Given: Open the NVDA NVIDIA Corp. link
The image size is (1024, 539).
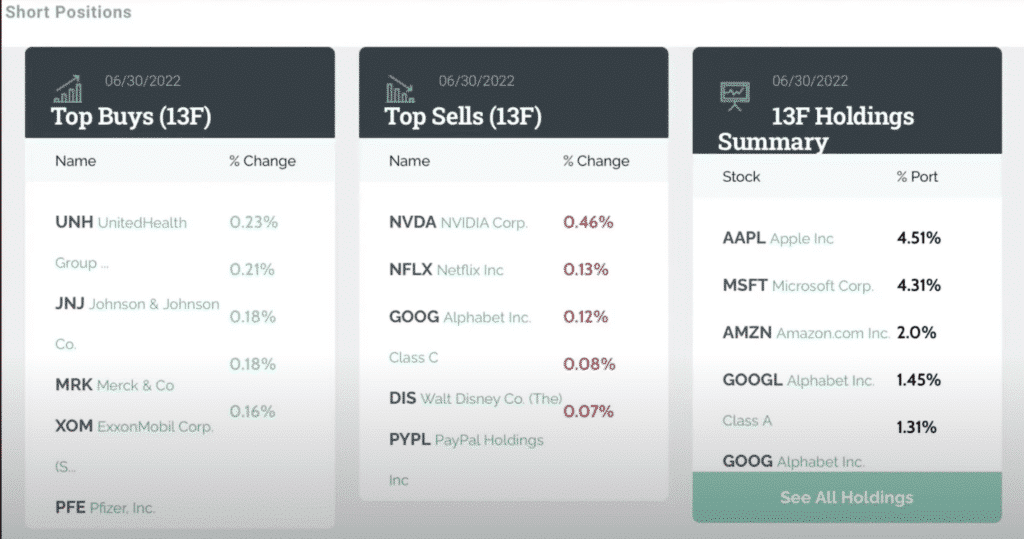Looking at the screenshot, I should tap(458, 223).
